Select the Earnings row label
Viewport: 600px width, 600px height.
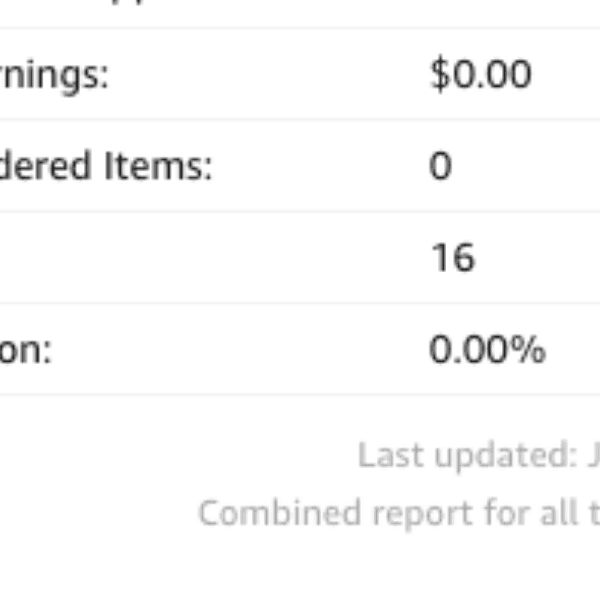click(54, 75)
